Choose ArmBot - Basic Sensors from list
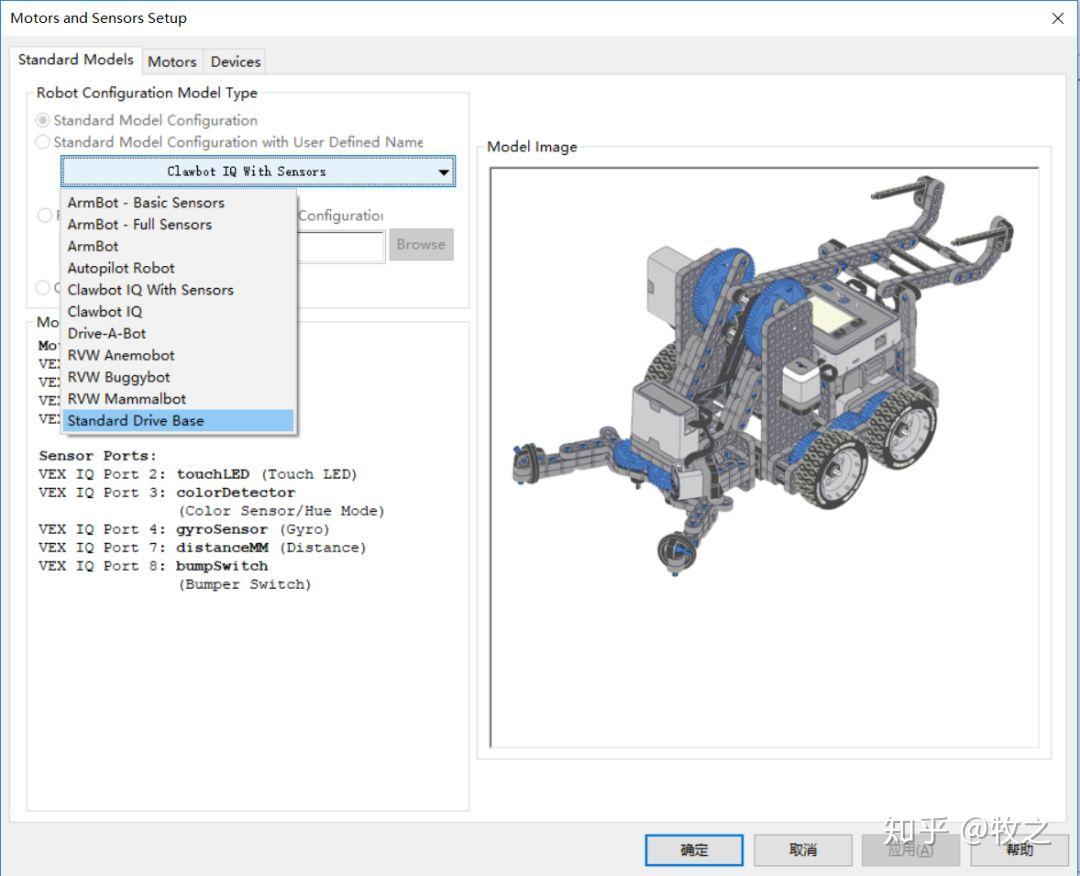This screenshot has height=876, width=1080. [x=146, y=202]
